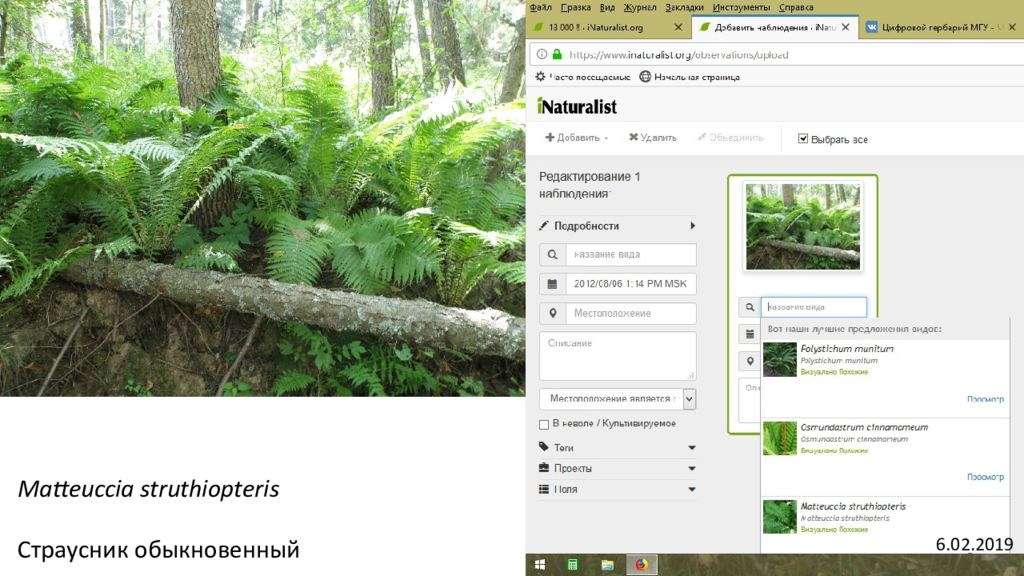Open the Файл menu
This screenshot has width=1024, height=576.
(x=540, y=7)
